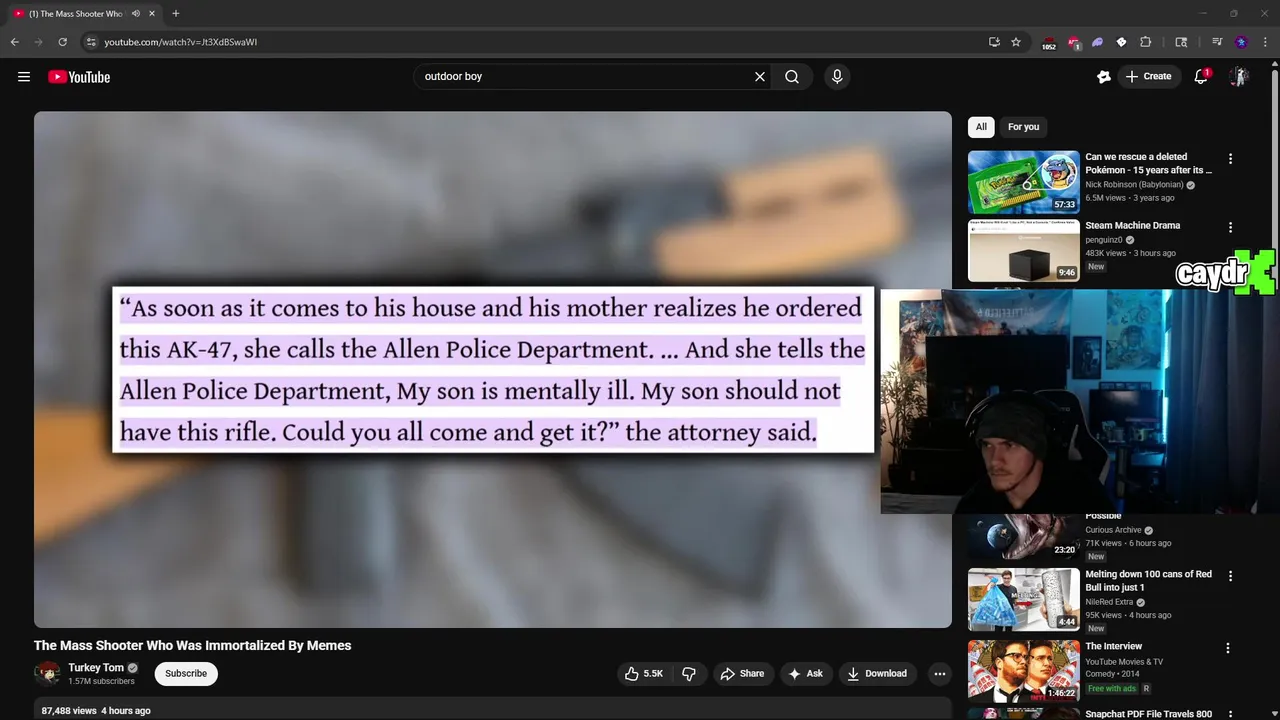Open purple ghost extension icon
Image resolution: width=1280 pixels, height=720 pixels.
pos(1097,42)
